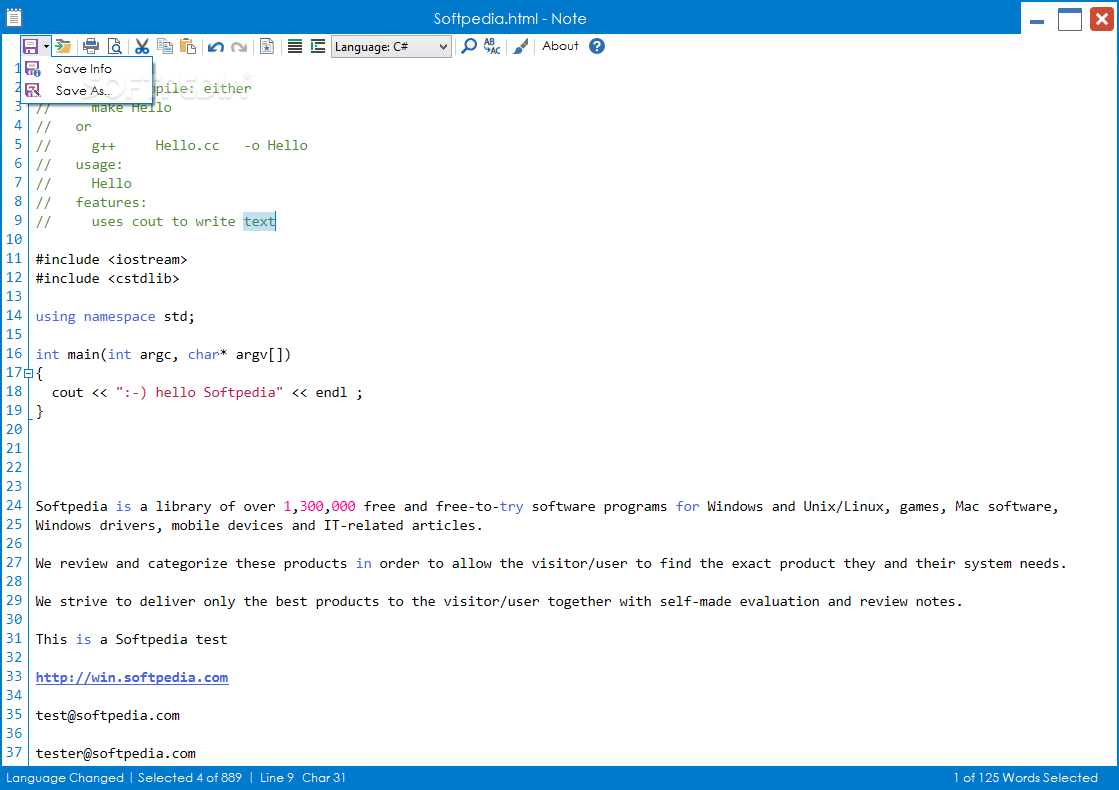Click 'Char 31' in status bar
The image size is (1119, 790).
click(x=323, y=778)
